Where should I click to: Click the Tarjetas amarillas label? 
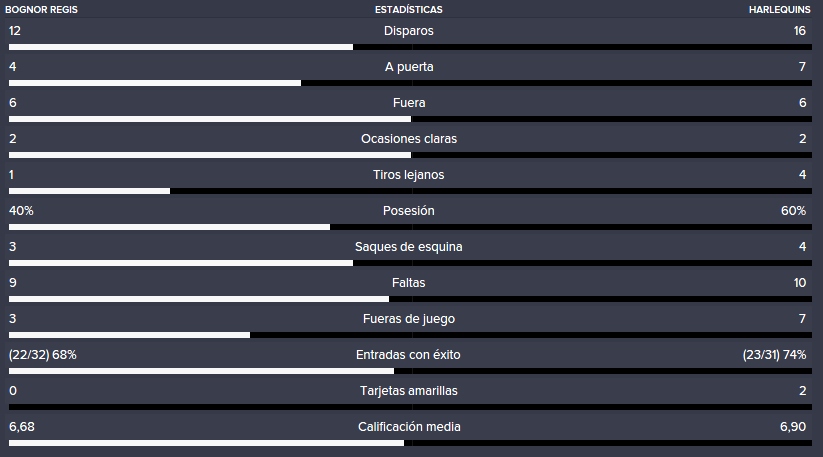(x=408, y=391)
